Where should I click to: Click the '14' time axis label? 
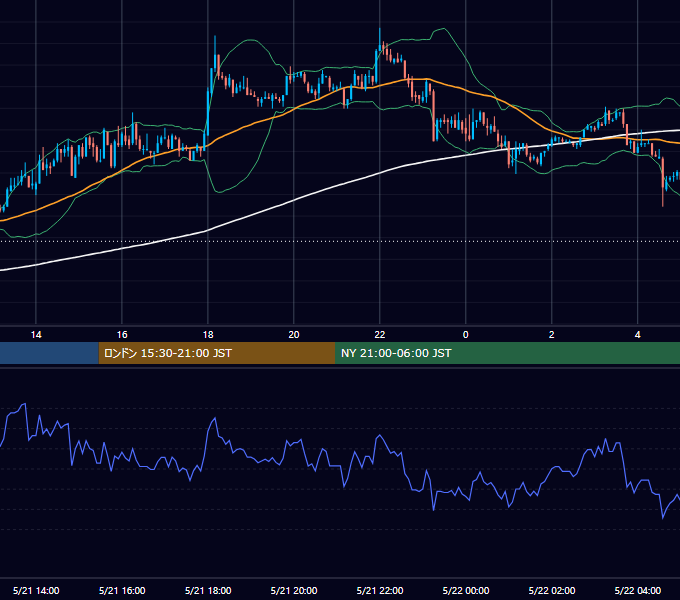click(x=36, y=335)
